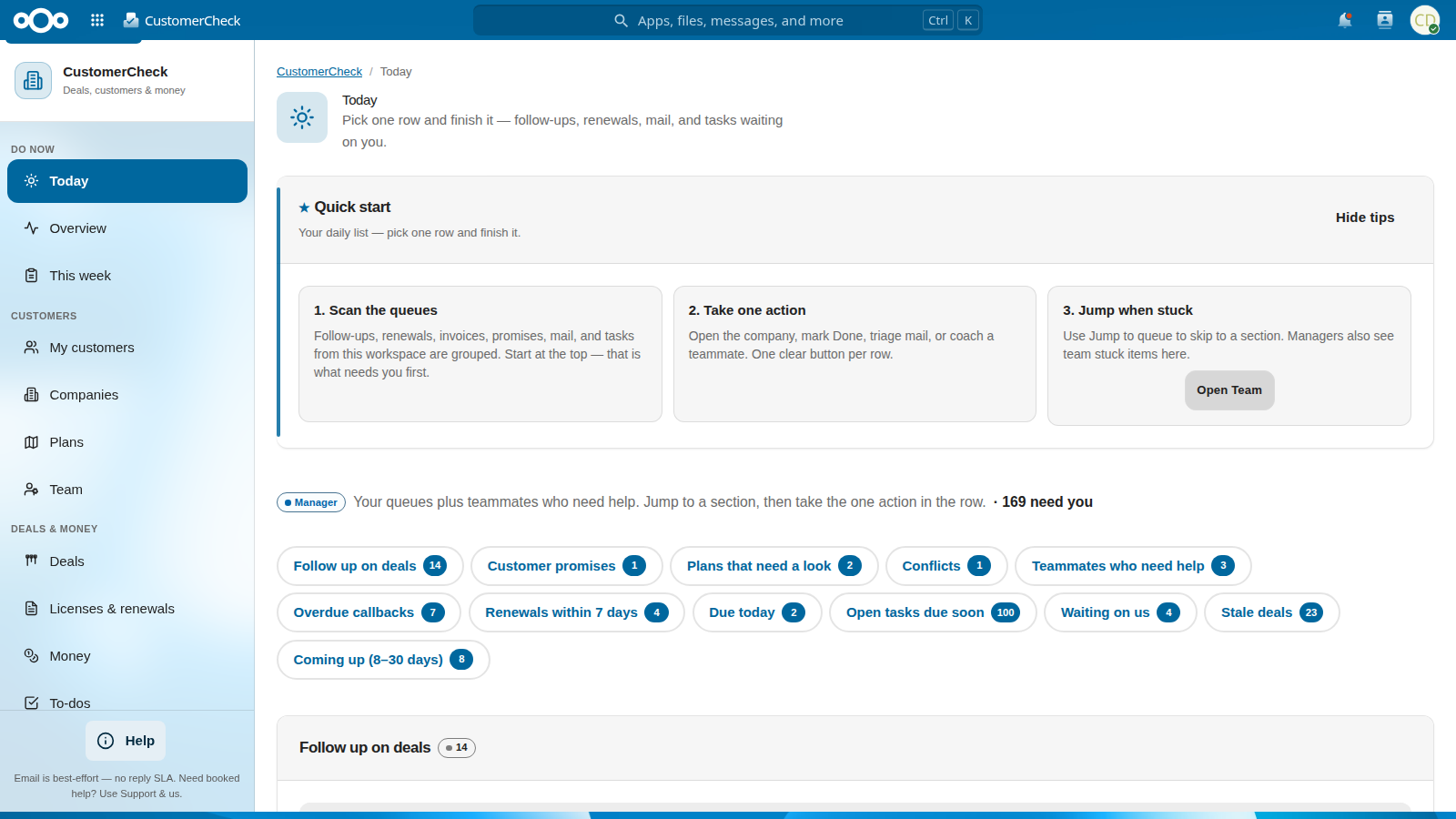Click the CustomerCheck breadcrumb link
This screenshot has height=819, width=1456.
[319, 72]
